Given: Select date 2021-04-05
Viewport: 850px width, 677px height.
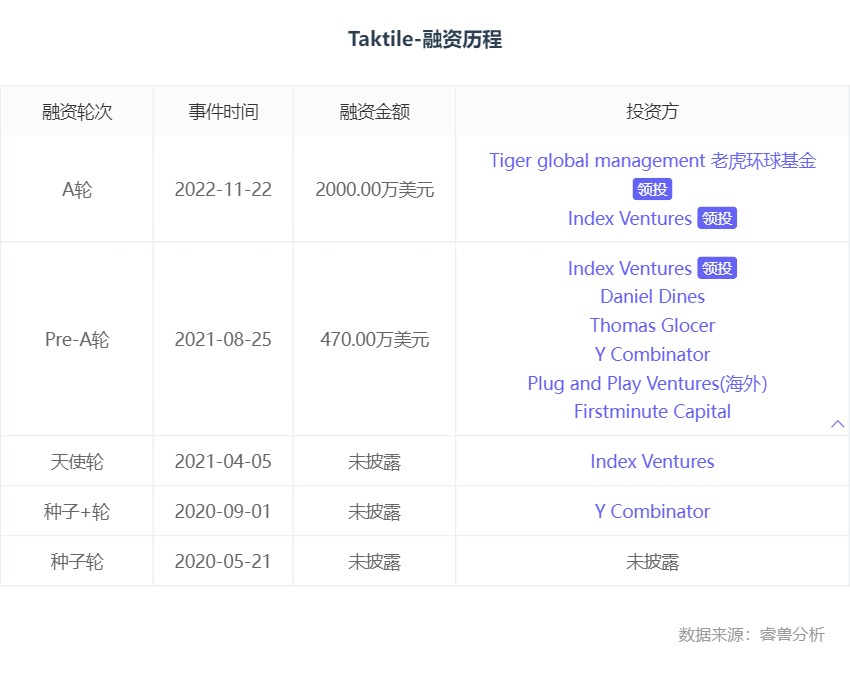Looking at the screenshot, I should pyautogui.click(x=223, y=462).
